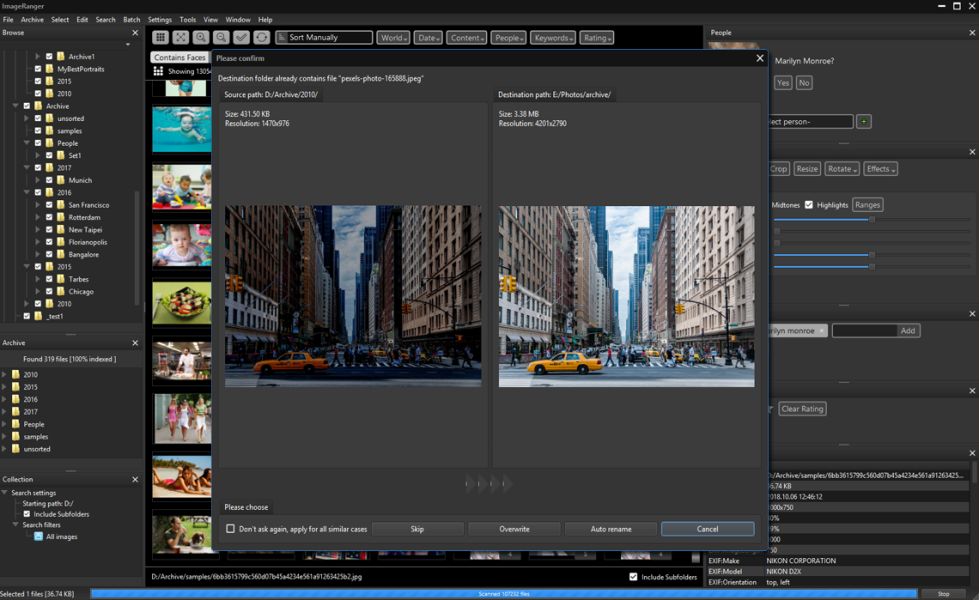Open the Settings menu
The width and height of the screenshot is (979, 600).
pyautogui.click(x=160, y=20)
